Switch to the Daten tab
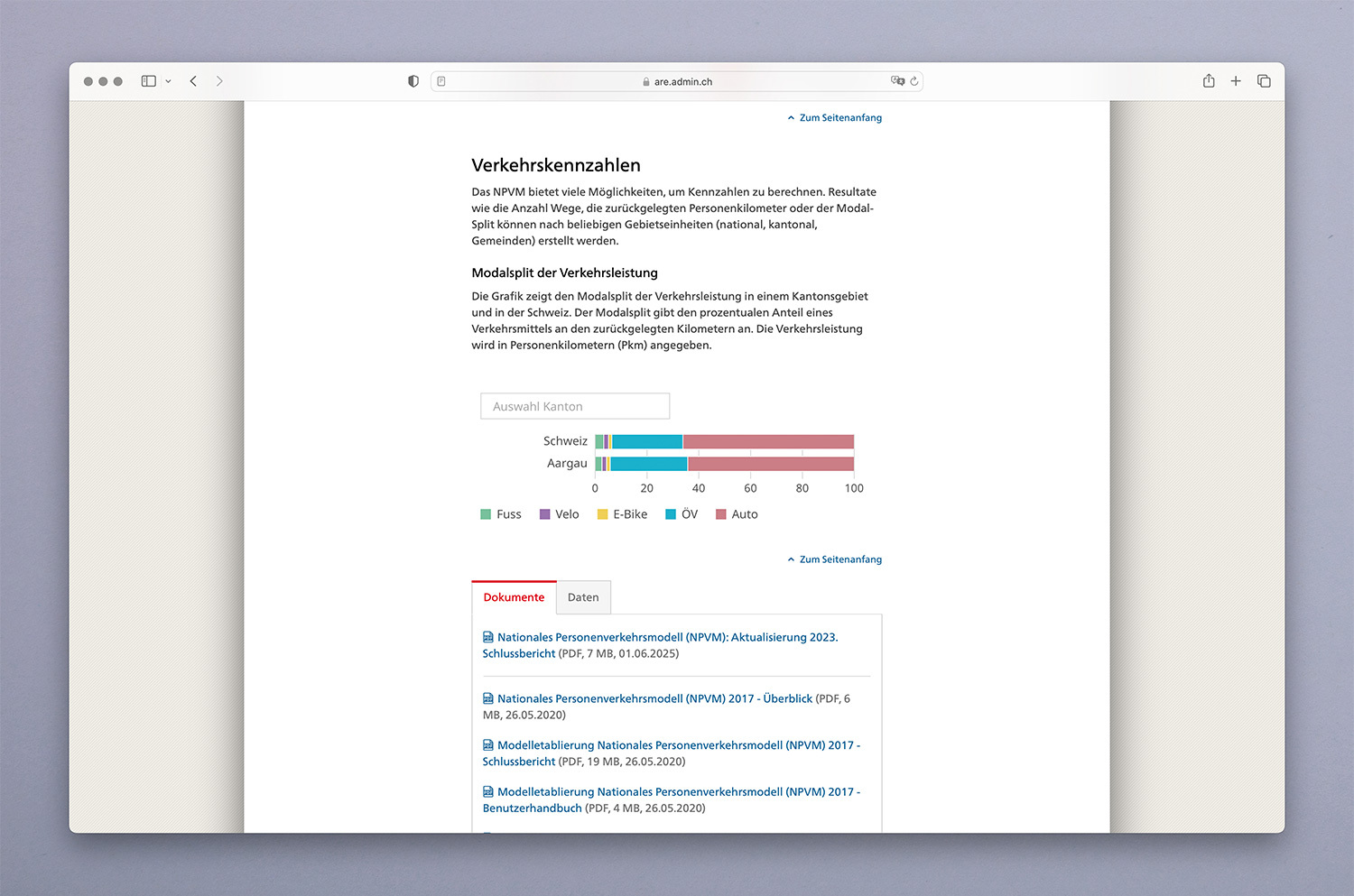Screen dimensions: 1354x896 click(x=583, y=597)
